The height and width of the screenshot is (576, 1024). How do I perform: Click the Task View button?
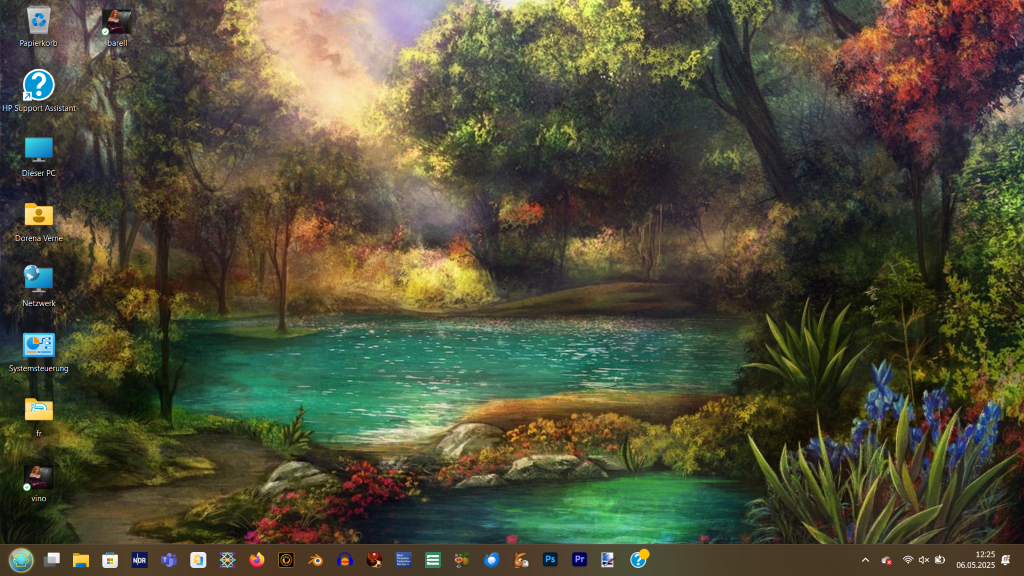51,560
